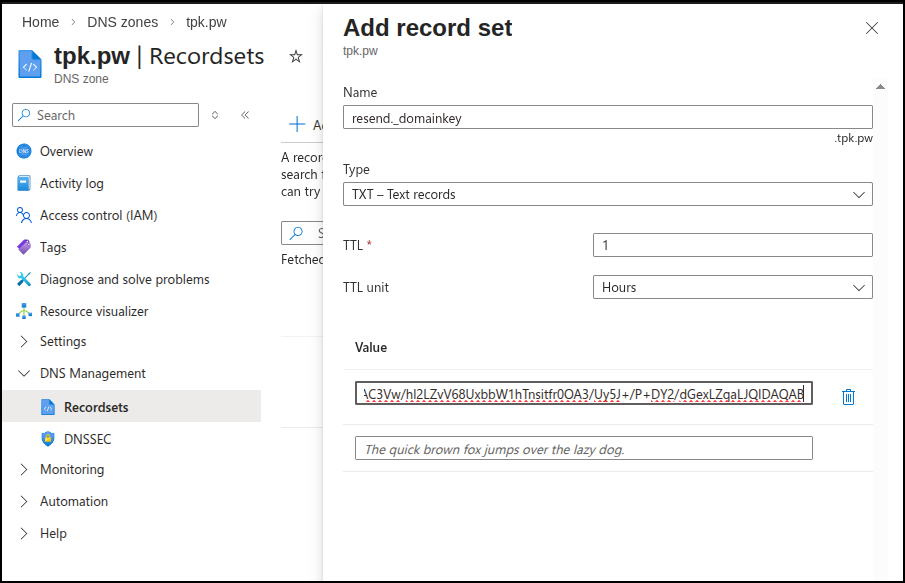This screenshot has height=583, width=905.
Task: Collapse the sidebar with double chevron
Action: click(245, 115)
